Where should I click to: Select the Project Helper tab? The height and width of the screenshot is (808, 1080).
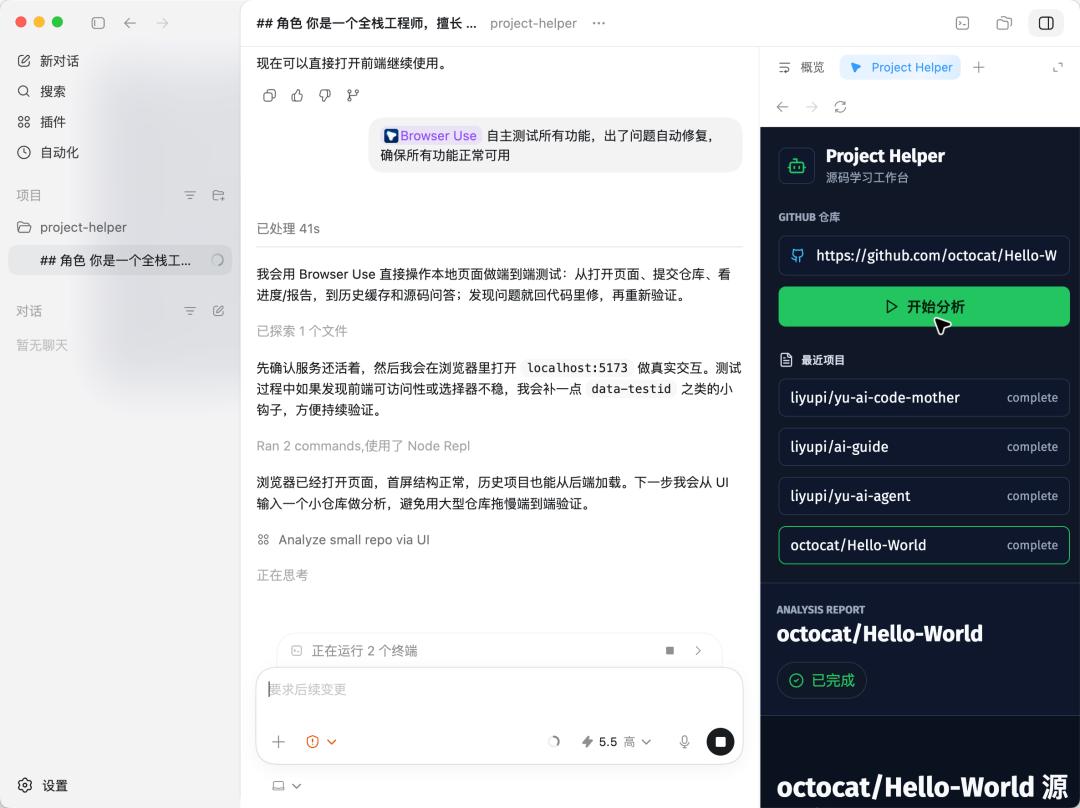point(900,68)
